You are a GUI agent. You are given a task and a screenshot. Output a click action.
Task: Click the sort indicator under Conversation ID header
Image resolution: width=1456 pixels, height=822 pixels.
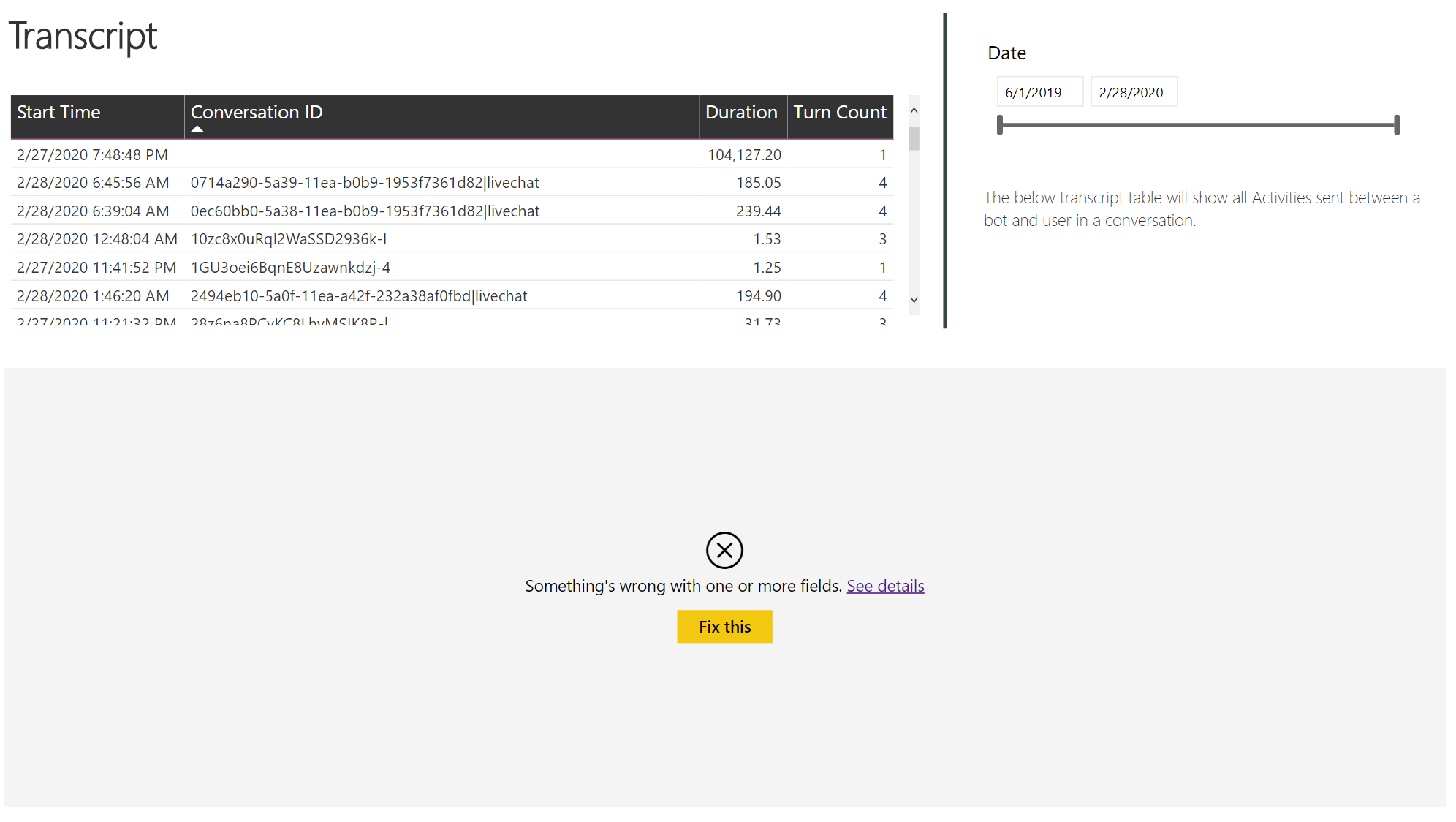(197, 128)
